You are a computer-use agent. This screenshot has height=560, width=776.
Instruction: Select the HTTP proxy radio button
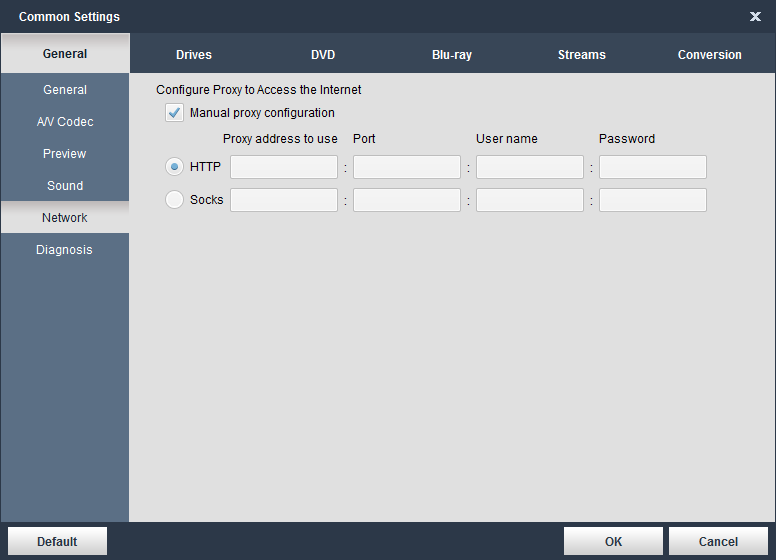pos(175,167)
